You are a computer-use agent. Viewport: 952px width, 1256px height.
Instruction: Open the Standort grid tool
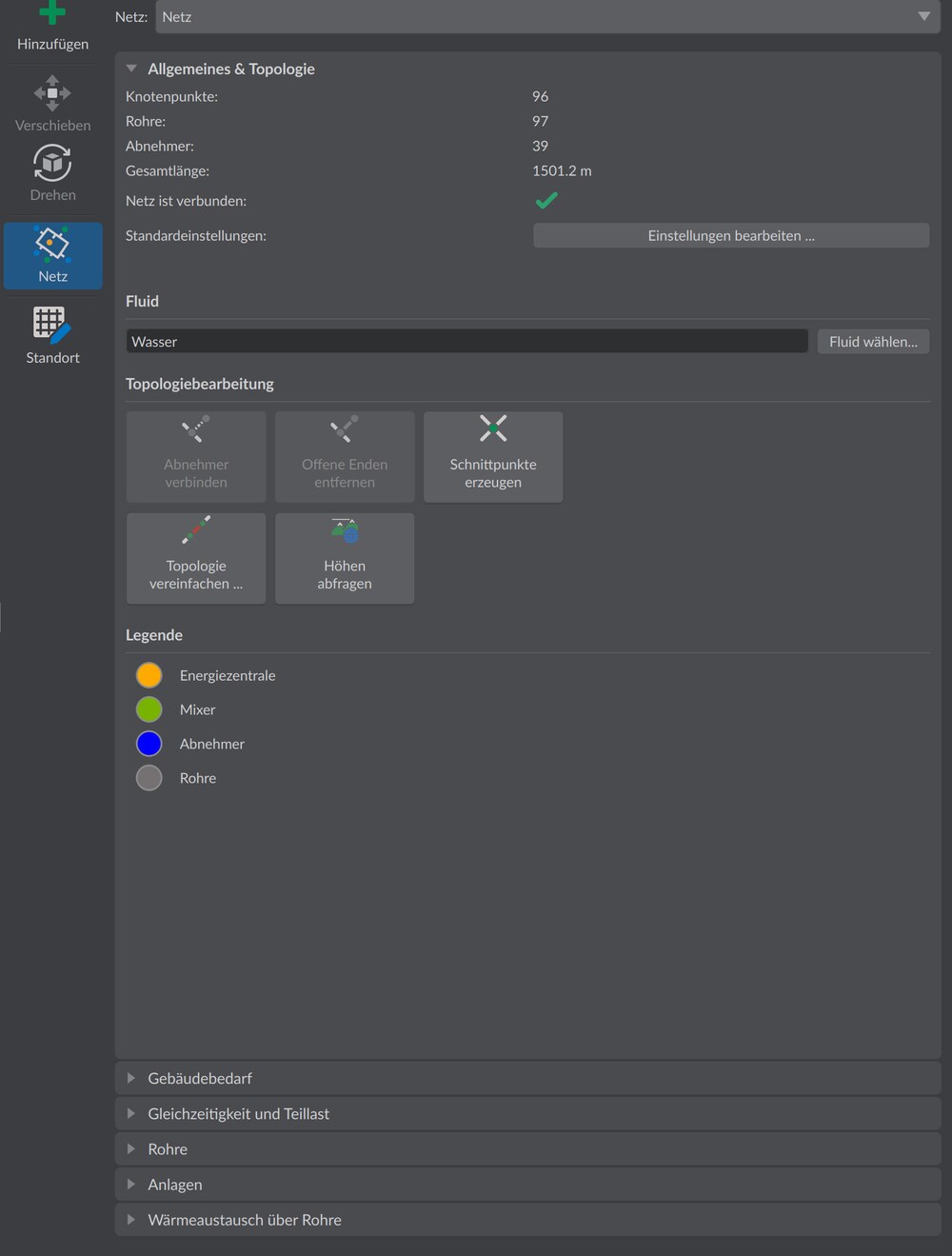pos(52,336)
